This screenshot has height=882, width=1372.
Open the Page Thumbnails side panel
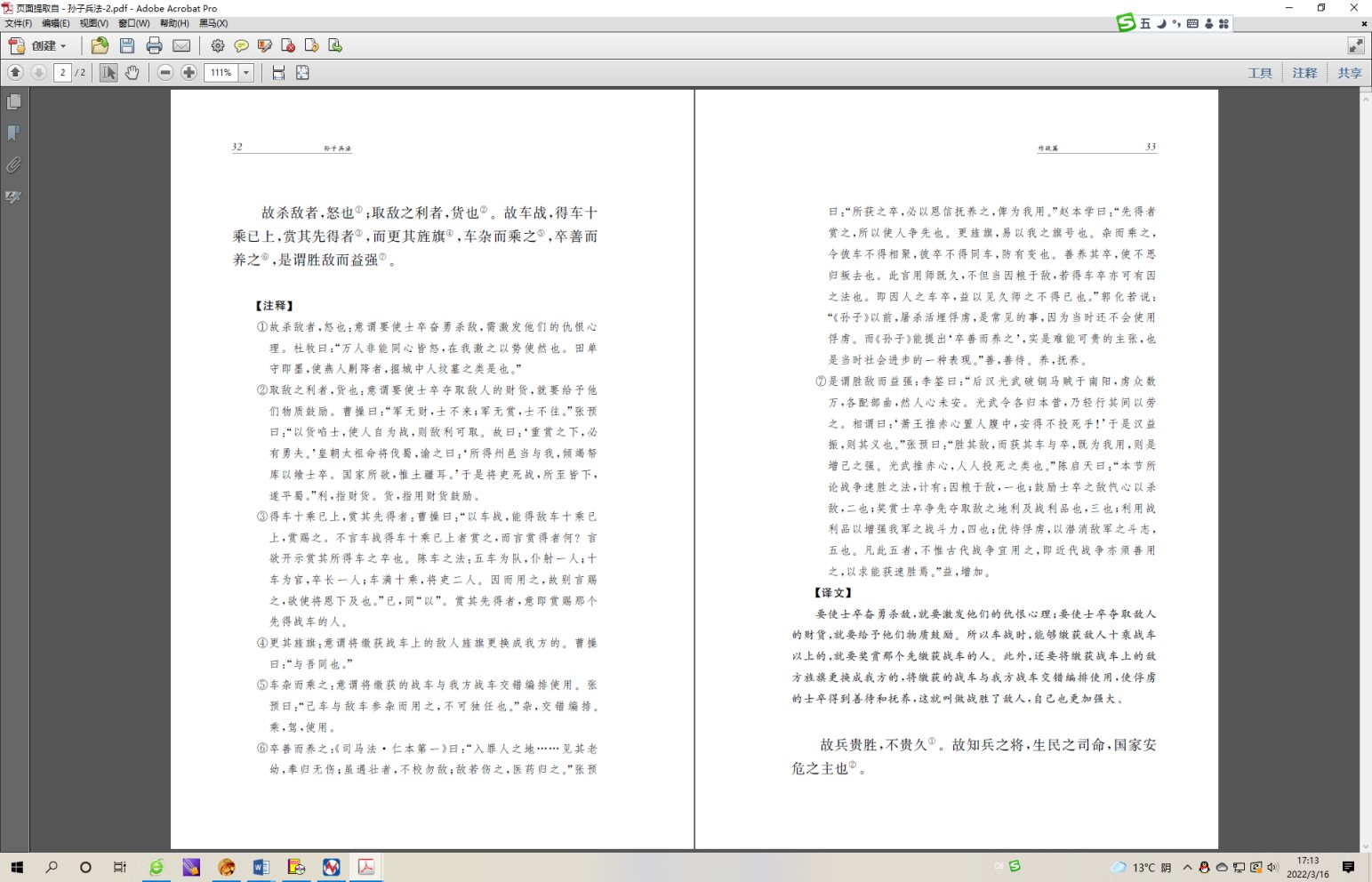[13, 102]
